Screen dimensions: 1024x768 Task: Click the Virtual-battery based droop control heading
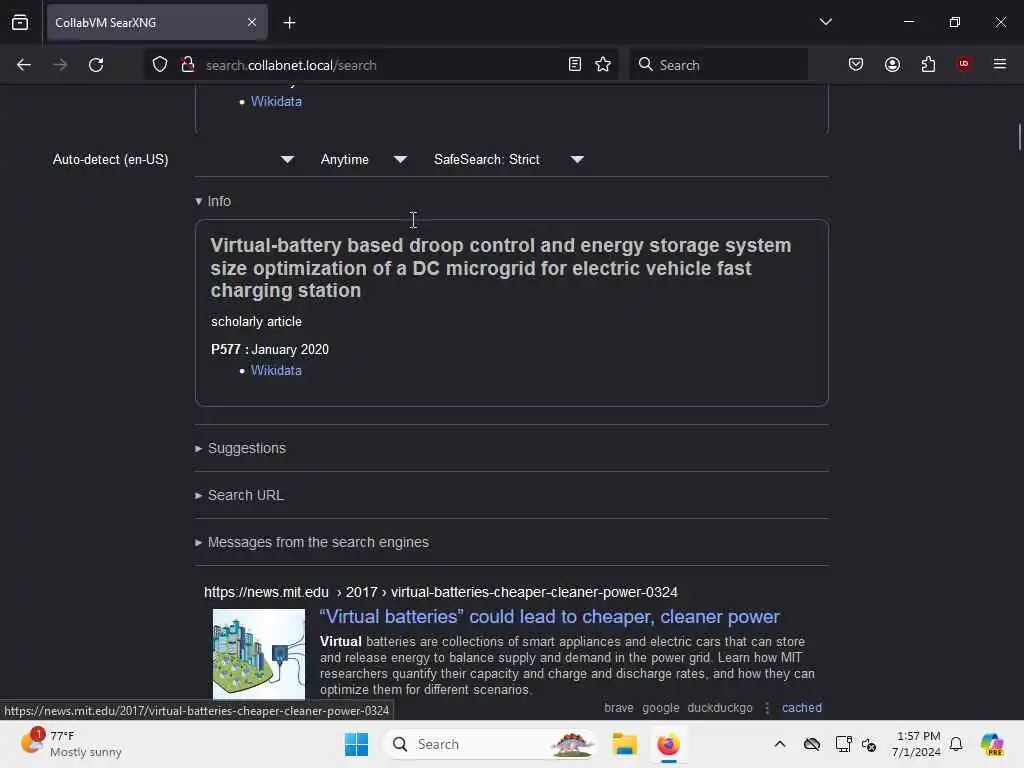[x=501, y=268]
